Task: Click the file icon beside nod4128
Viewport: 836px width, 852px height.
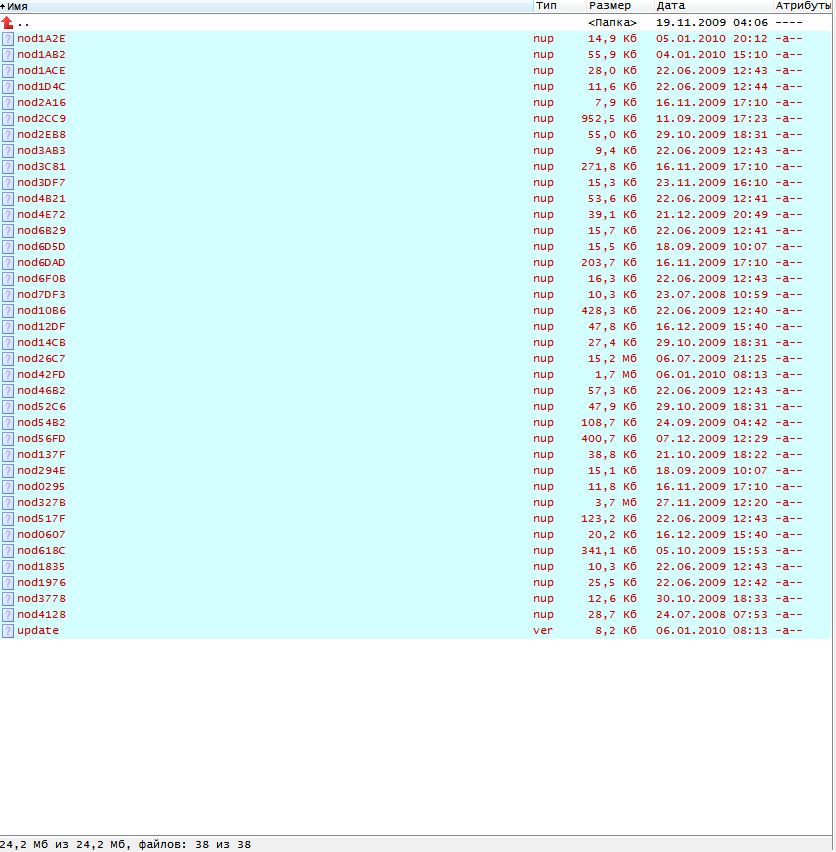Action: [8, 615]
